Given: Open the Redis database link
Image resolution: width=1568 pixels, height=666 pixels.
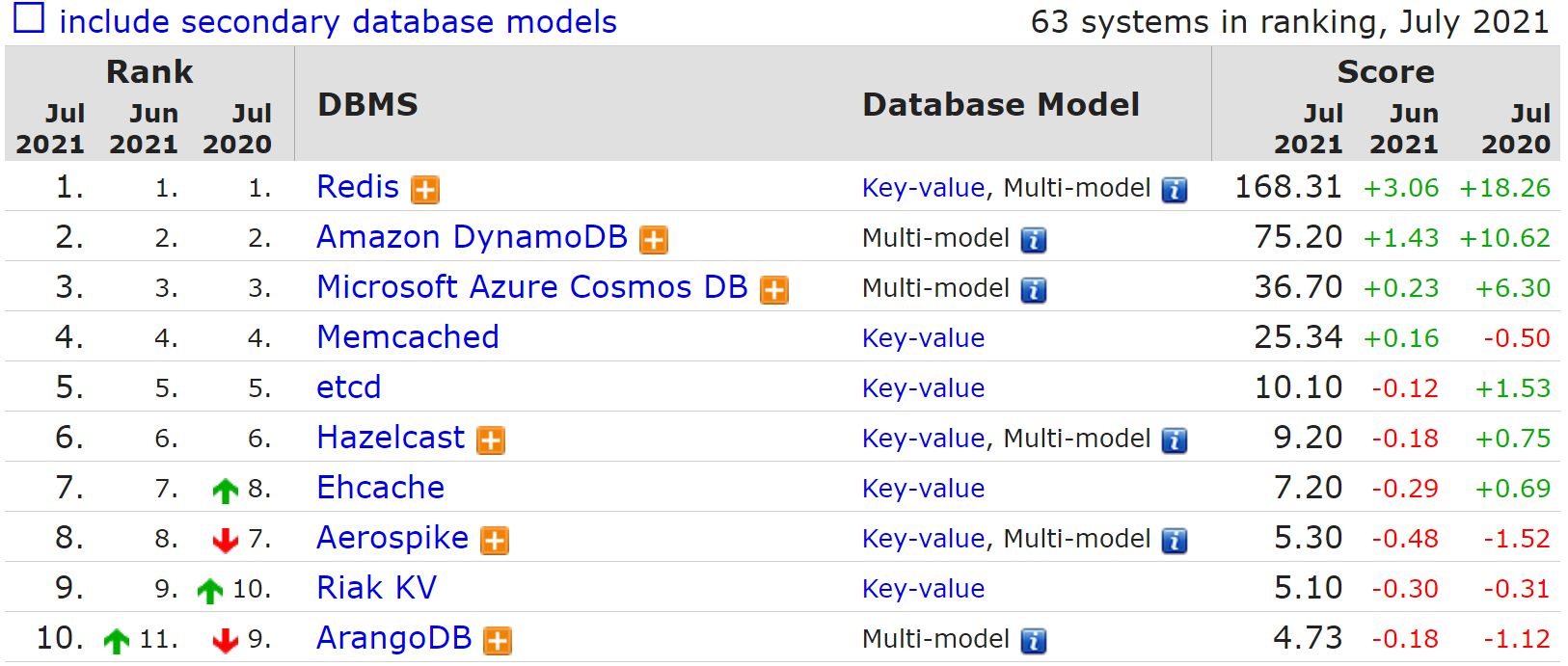Looking at the screenshot, I should [x=358, y=187].
